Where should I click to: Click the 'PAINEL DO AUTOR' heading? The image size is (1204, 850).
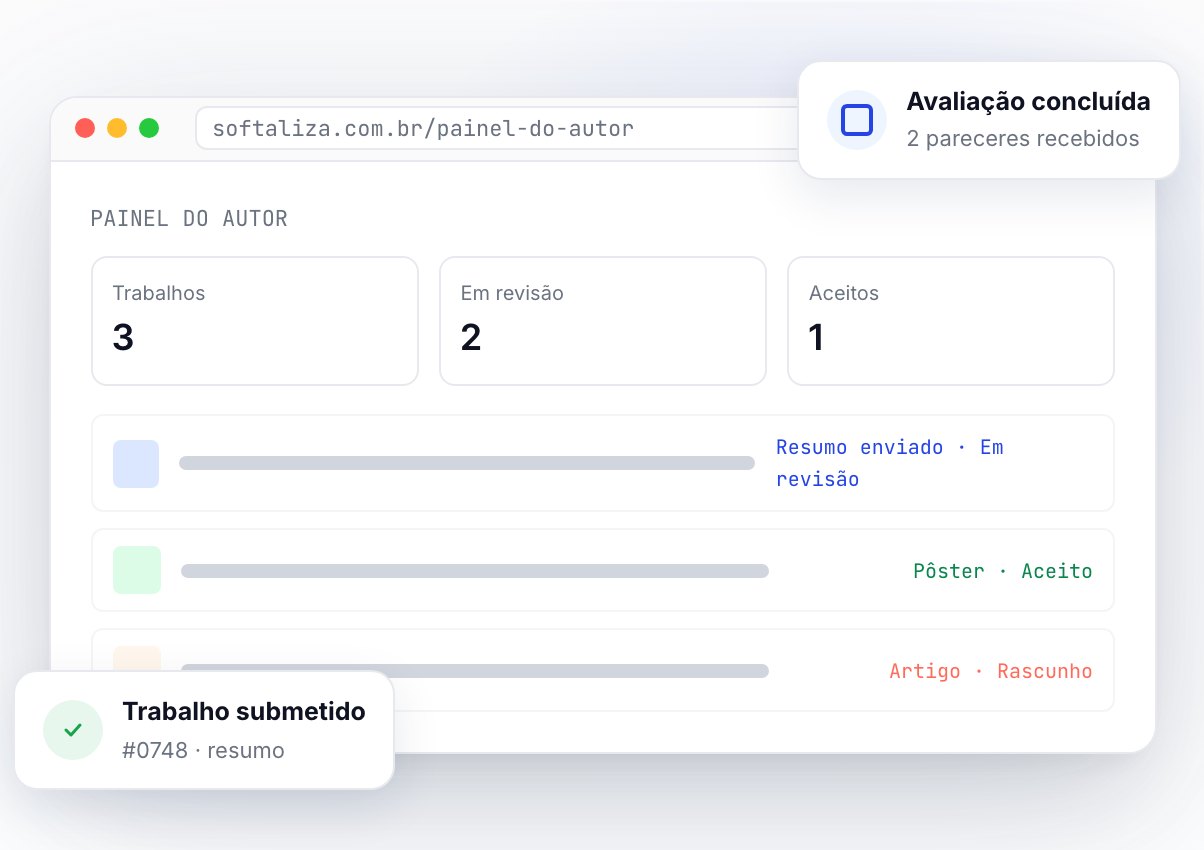(189, 219)
